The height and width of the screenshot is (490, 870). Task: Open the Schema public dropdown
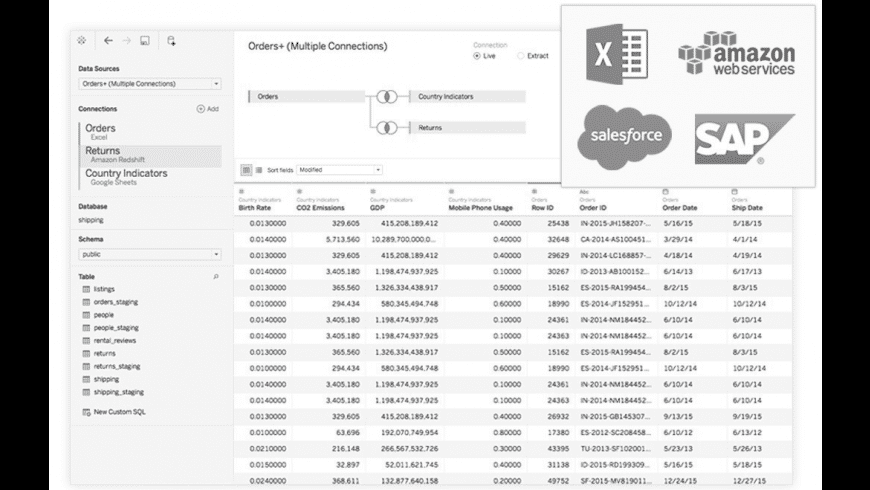150,254
